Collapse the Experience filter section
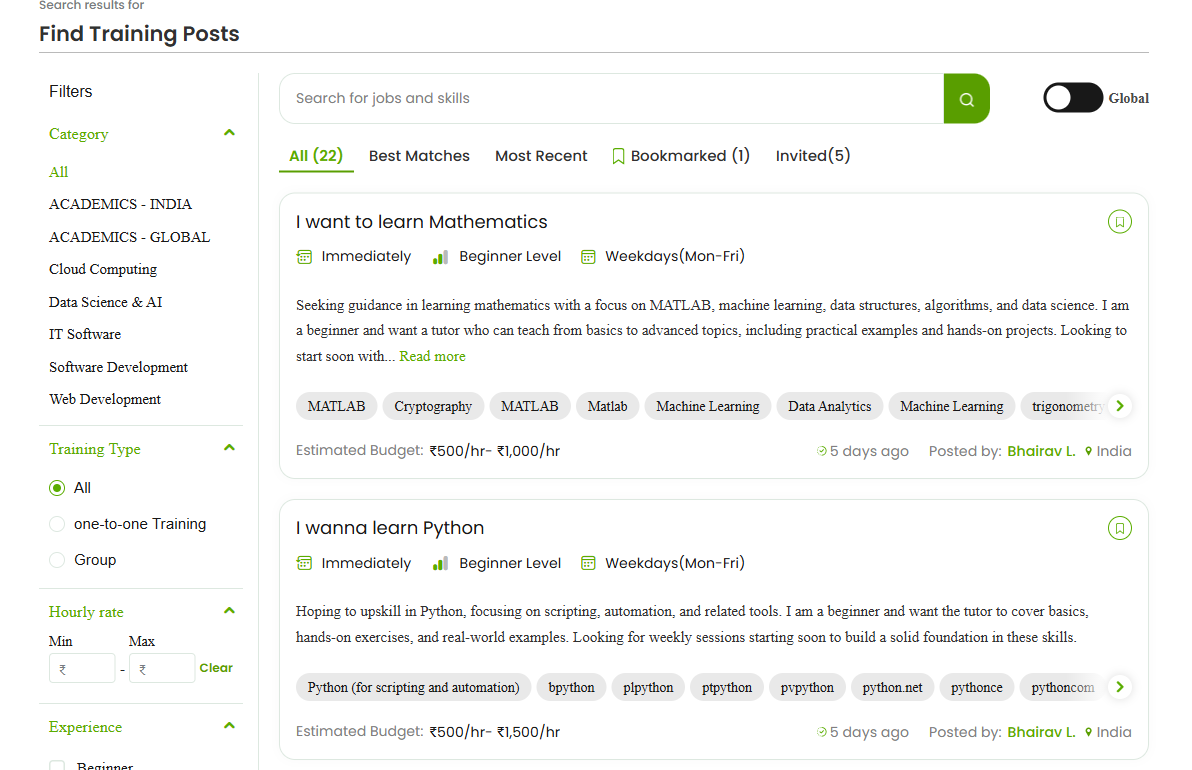Image resolution: width=1192 pixels, height=770 pixels. pyautogui.click(x=230, y=726)
